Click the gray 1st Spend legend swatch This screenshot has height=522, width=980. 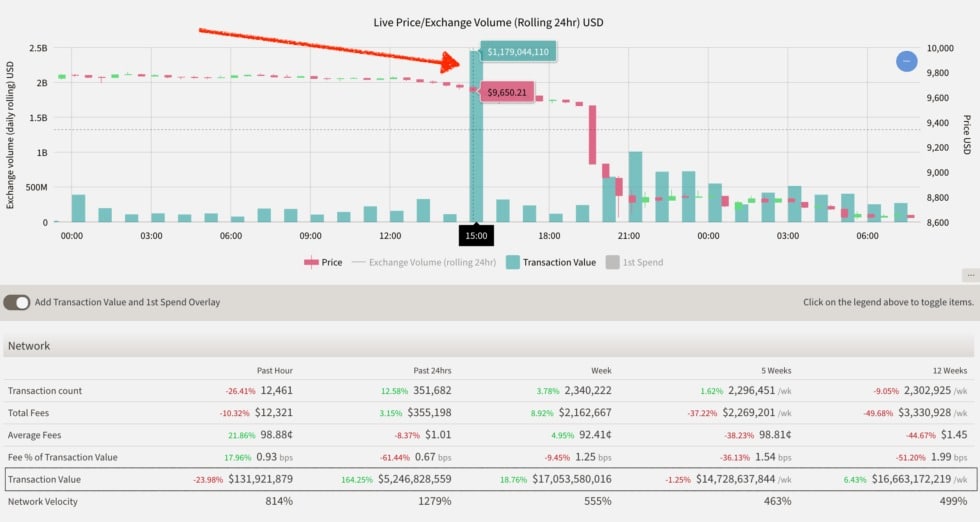(x=612, y=263)
